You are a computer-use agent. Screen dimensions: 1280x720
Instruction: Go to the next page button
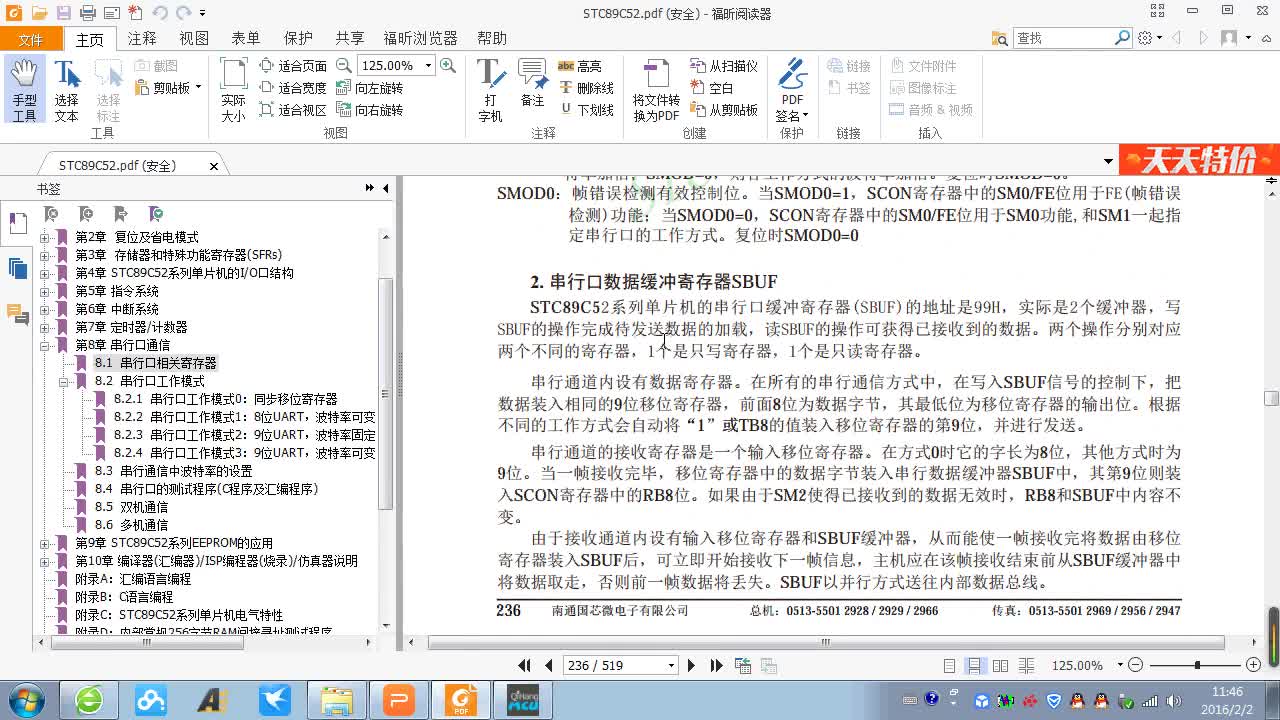coord(691,665)
